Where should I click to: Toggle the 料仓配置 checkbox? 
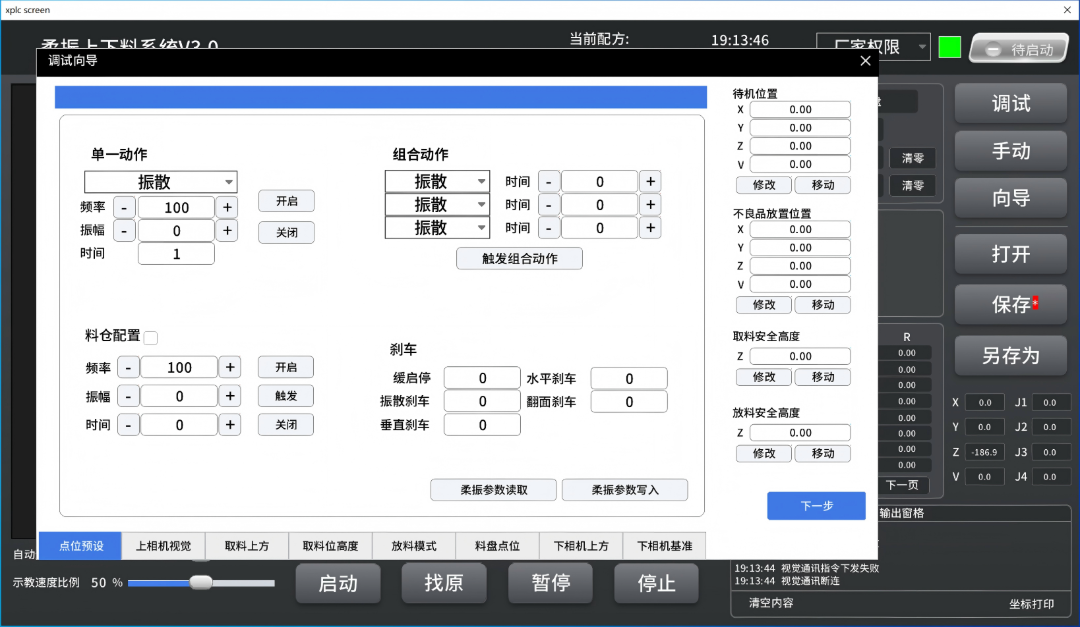point(151,338)
